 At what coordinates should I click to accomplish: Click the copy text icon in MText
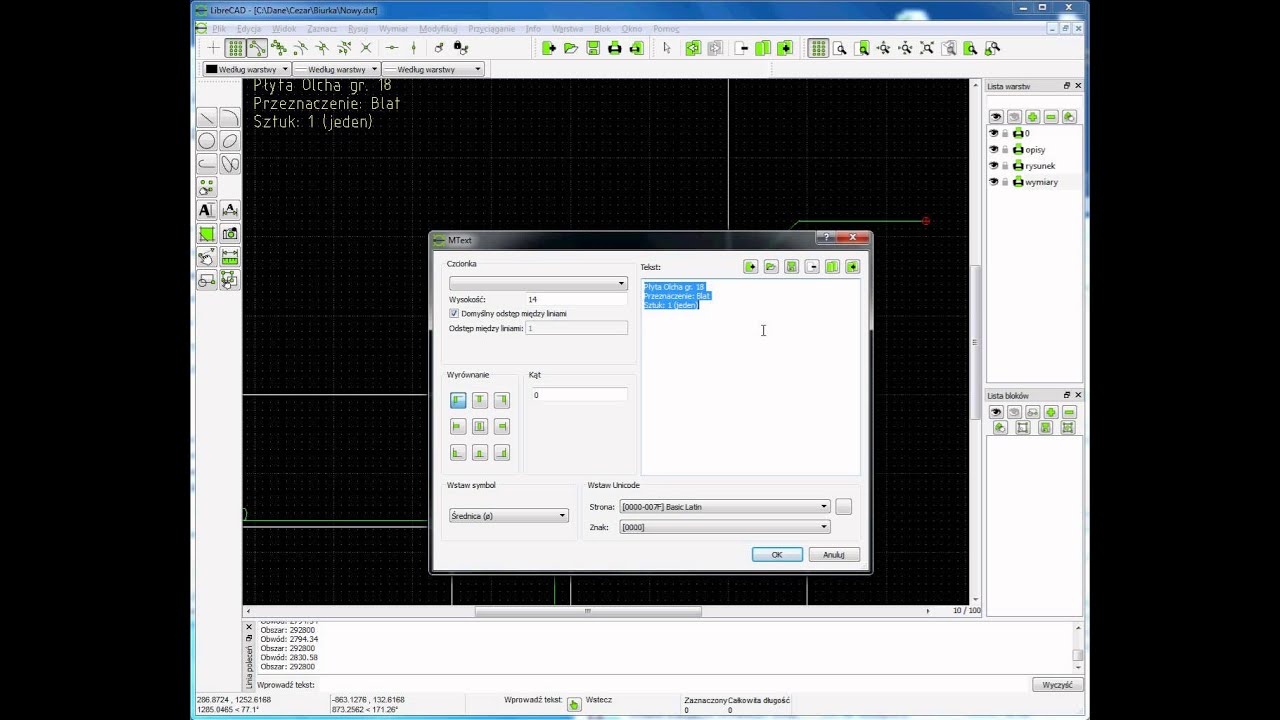[x=832, y=267]
